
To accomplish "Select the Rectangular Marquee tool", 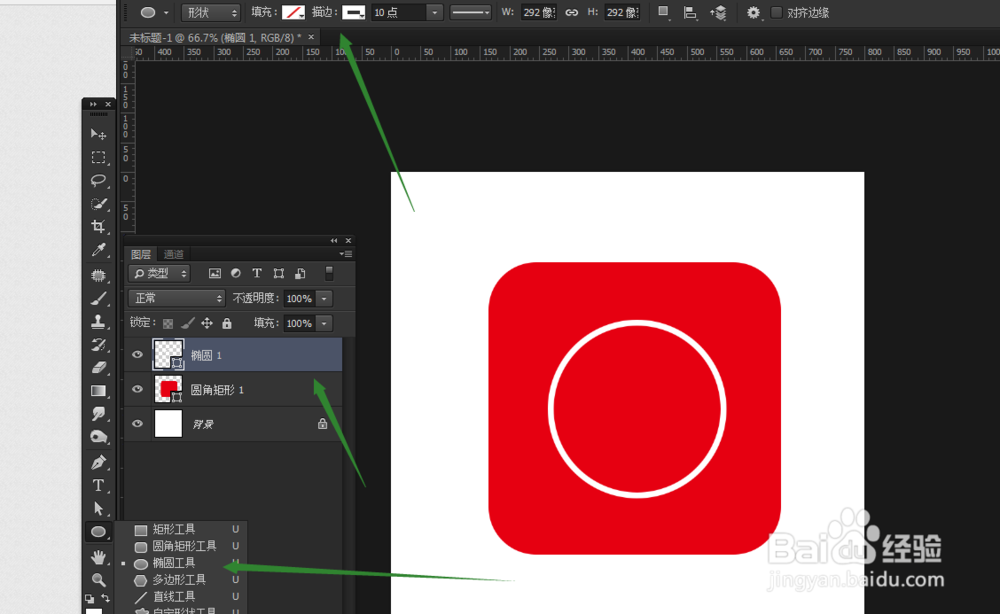I will pos(98,157).
